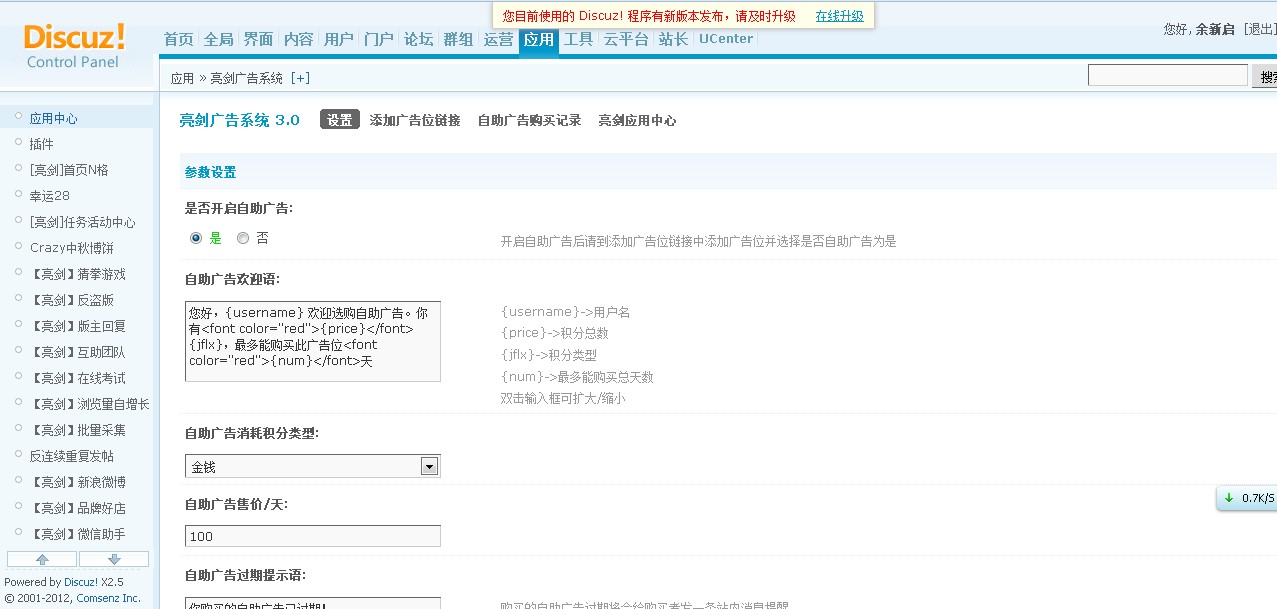This screenshot has width=1277, height=609.
Task: Open the 全局 top menu
Action: tap(219, 39)
